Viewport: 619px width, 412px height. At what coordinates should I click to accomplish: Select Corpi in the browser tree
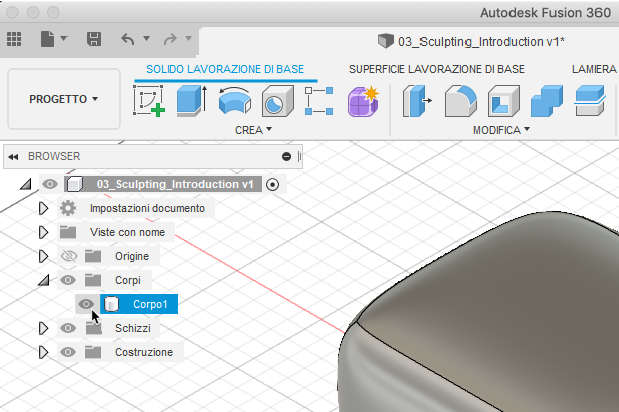[x=128, y=280]
